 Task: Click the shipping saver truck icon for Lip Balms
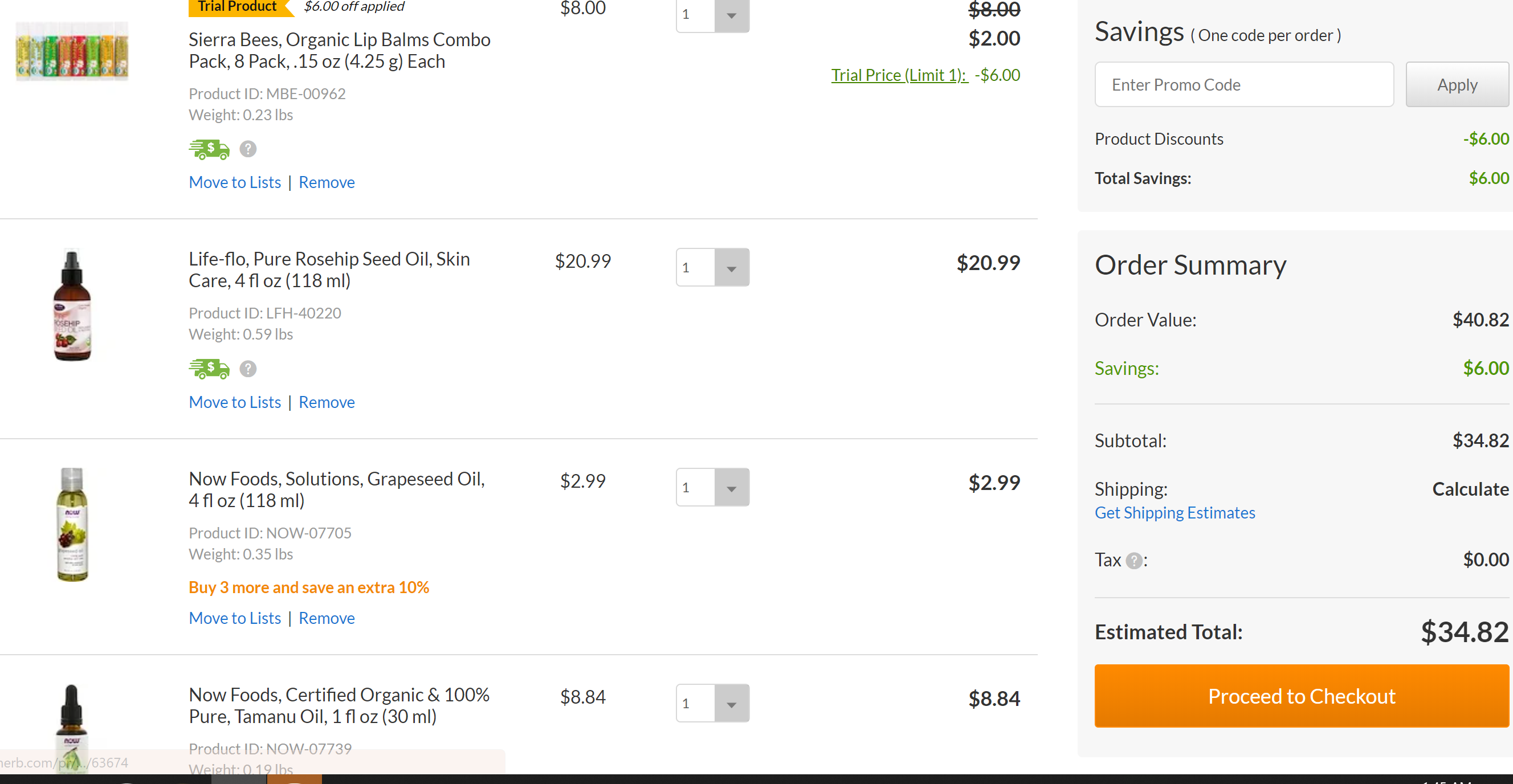(x=209, y=149)
